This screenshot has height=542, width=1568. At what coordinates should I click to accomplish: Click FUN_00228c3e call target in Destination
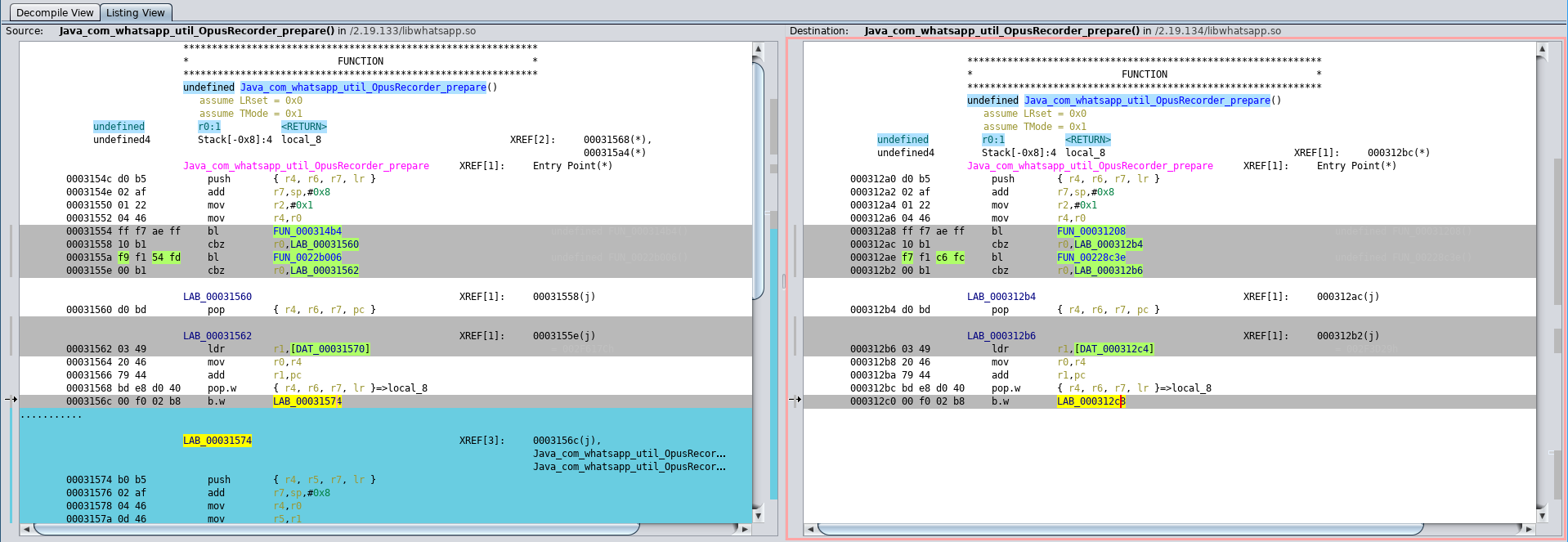point(1091,258)
